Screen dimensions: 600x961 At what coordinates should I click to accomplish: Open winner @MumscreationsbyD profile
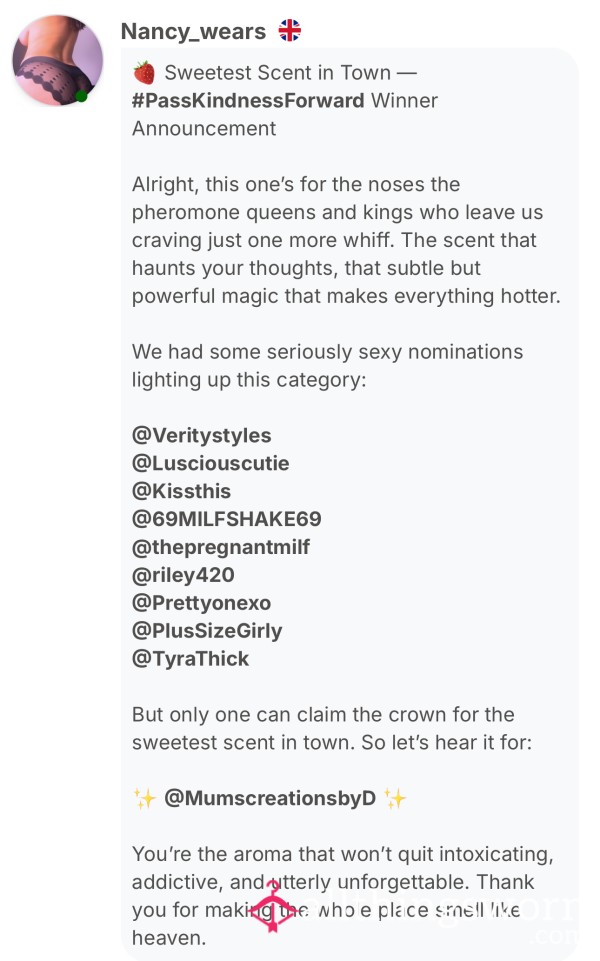(x=270, y=798)
